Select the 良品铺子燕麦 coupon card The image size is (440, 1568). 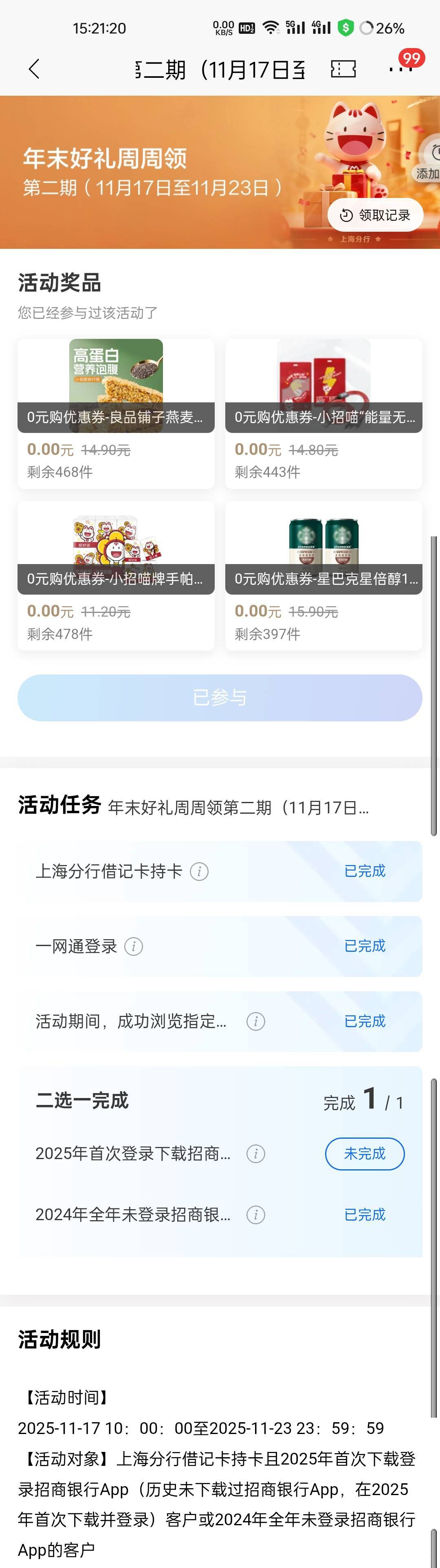pos(116,413)
